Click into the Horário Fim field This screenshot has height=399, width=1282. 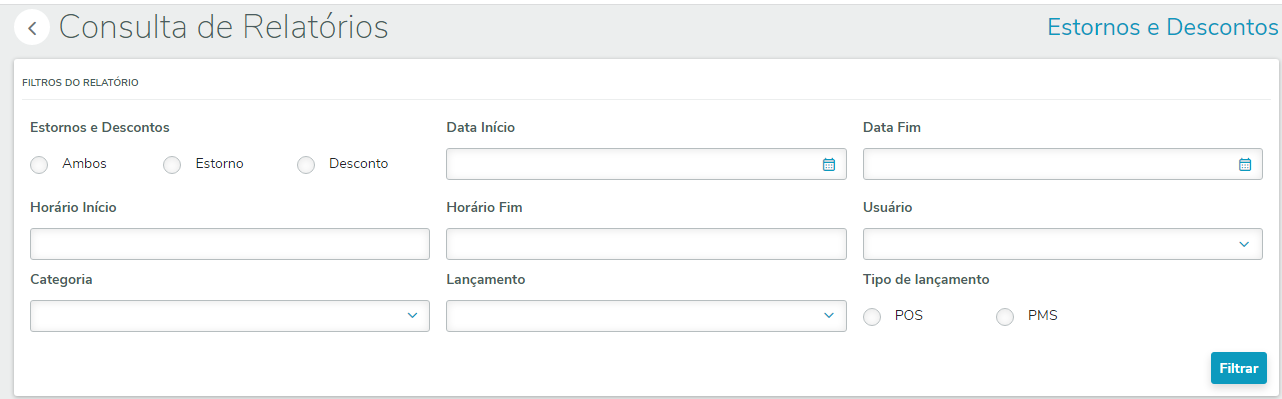[646, 244]
